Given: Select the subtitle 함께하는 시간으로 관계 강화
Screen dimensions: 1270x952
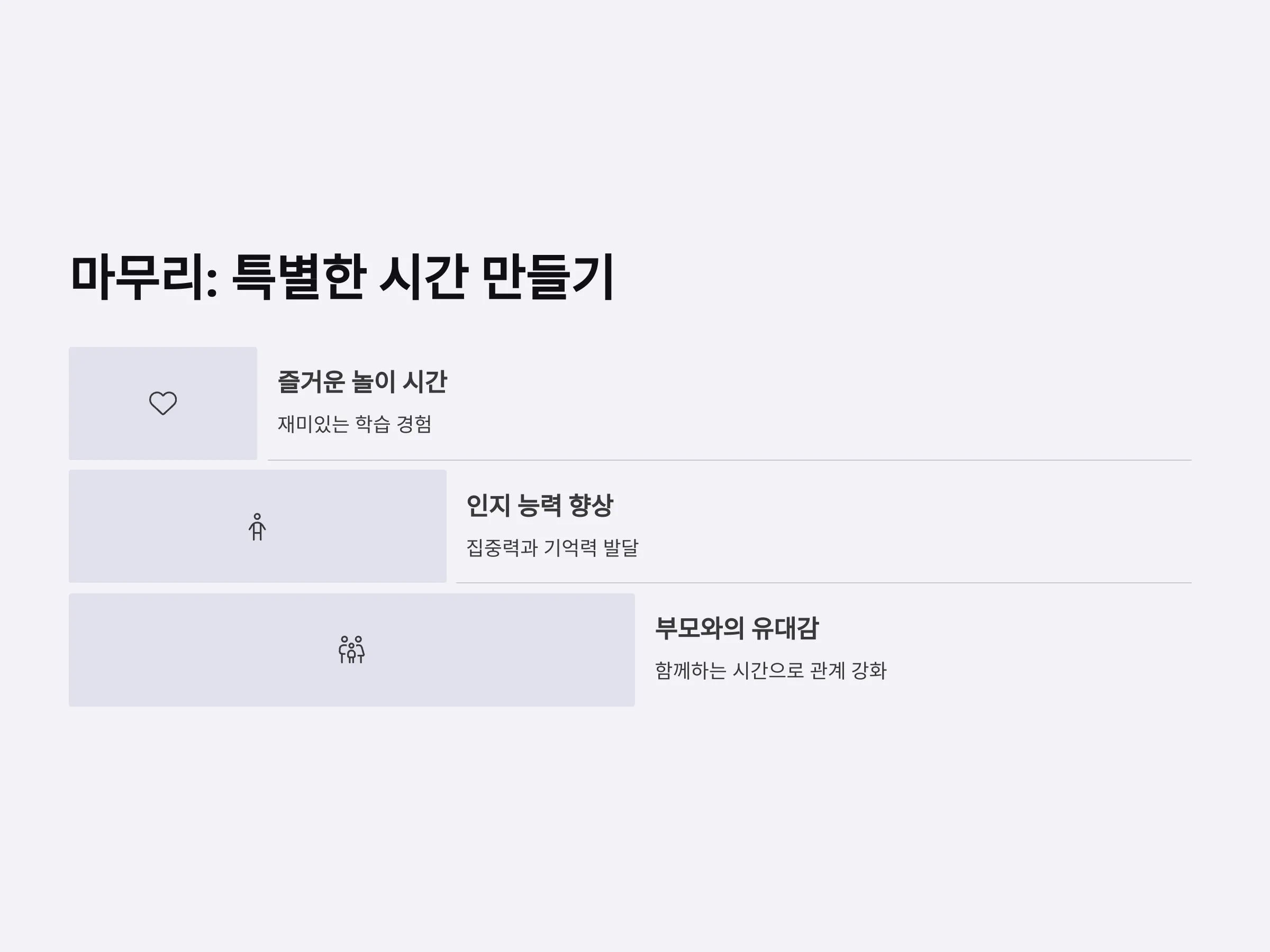Looking at the screenshot, I should pos(771,670).
